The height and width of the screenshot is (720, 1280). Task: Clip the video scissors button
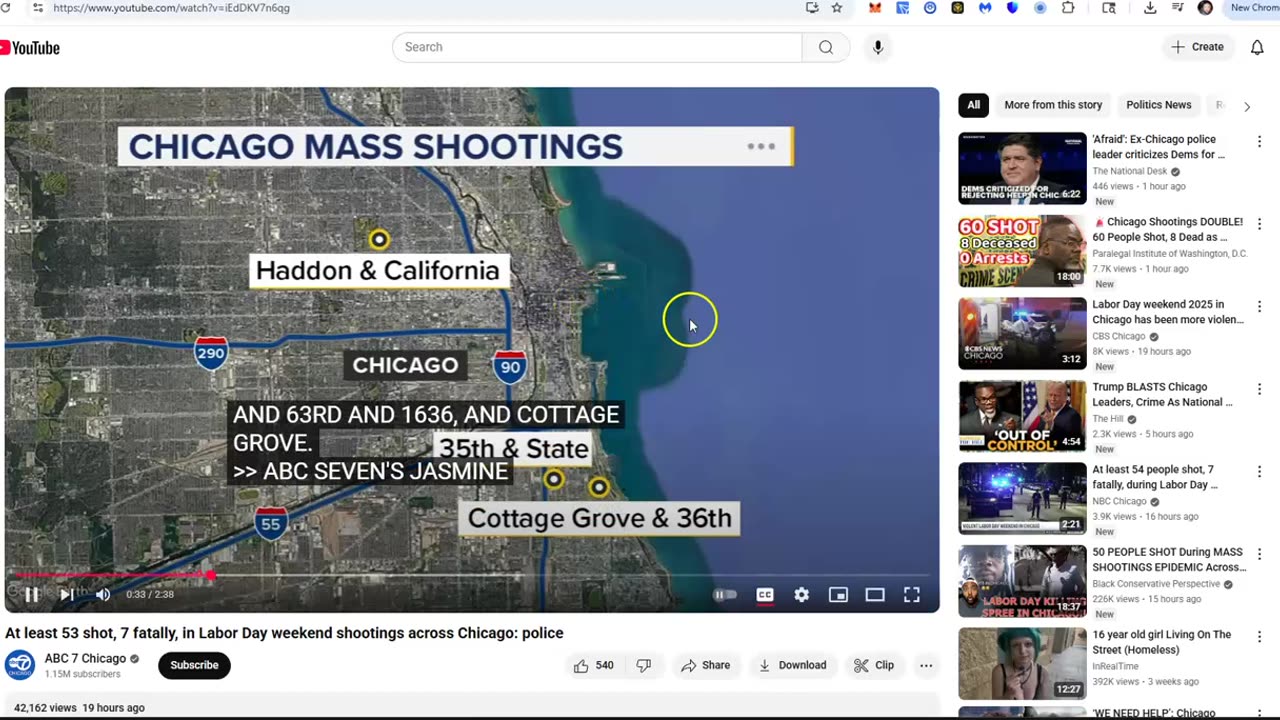(x=874, y=665)
